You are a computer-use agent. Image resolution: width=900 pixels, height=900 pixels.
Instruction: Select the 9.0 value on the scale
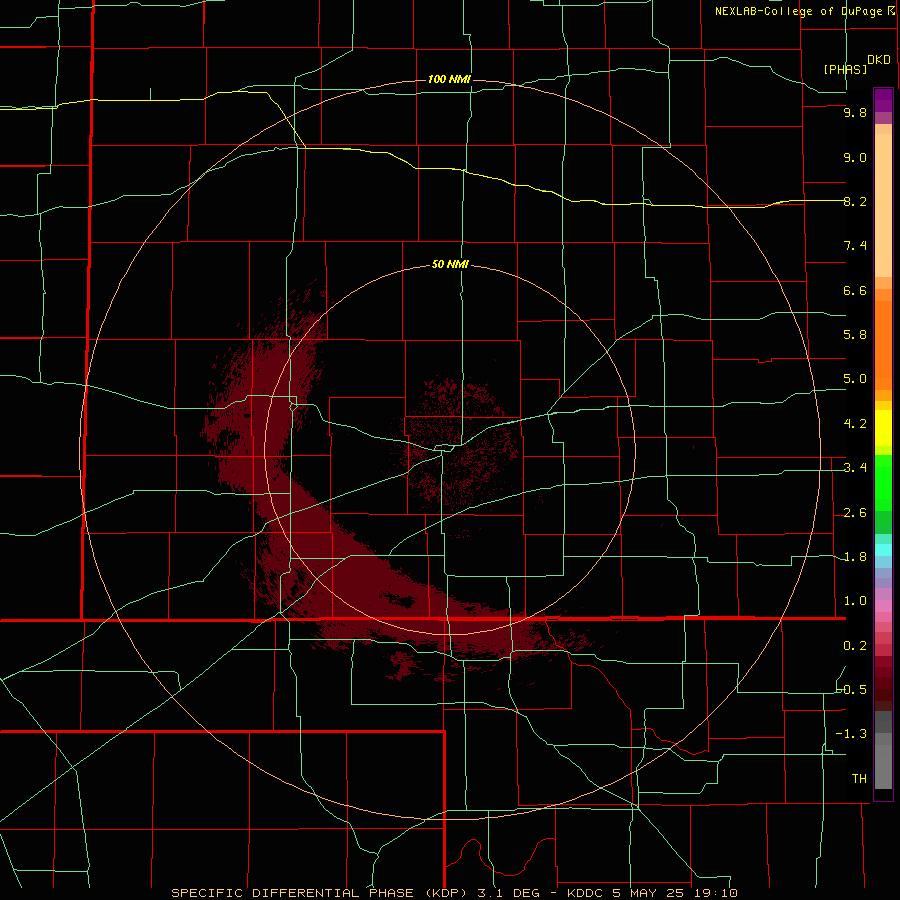pyautogui.click(x=855, y=157)
